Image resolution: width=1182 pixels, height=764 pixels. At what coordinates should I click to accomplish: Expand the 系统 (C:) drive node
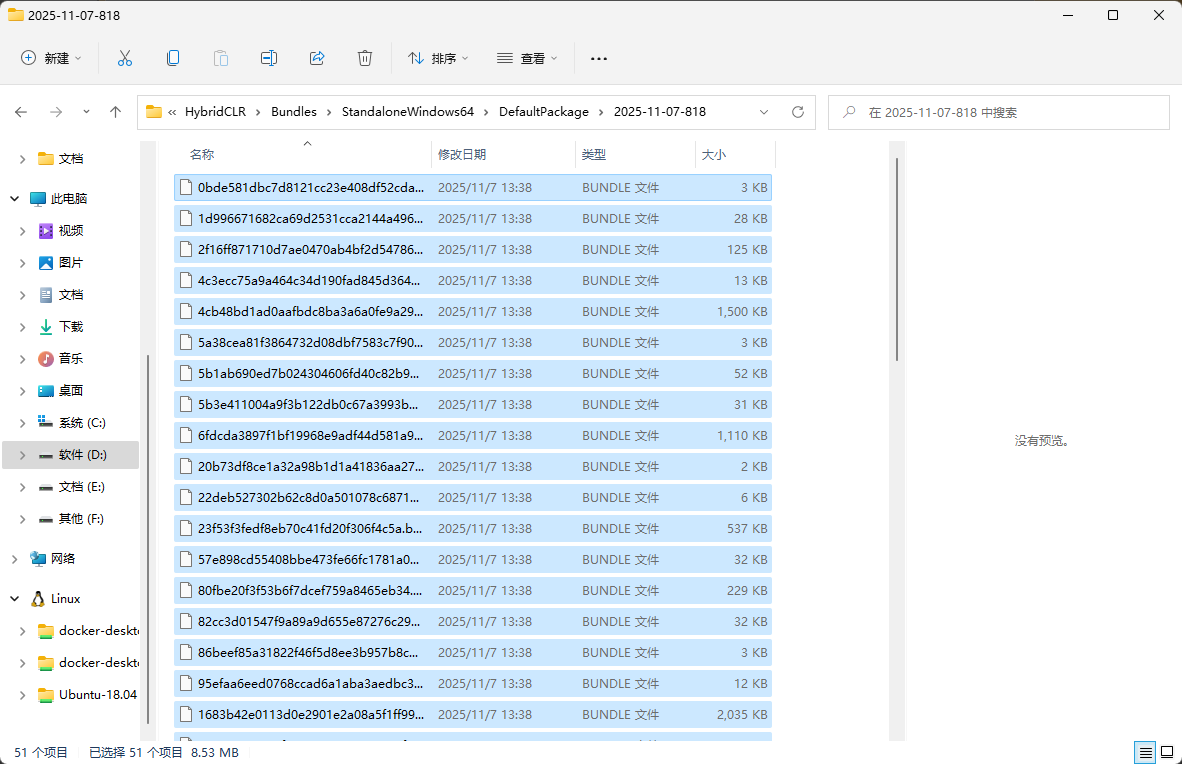click(x=23, y=423)
